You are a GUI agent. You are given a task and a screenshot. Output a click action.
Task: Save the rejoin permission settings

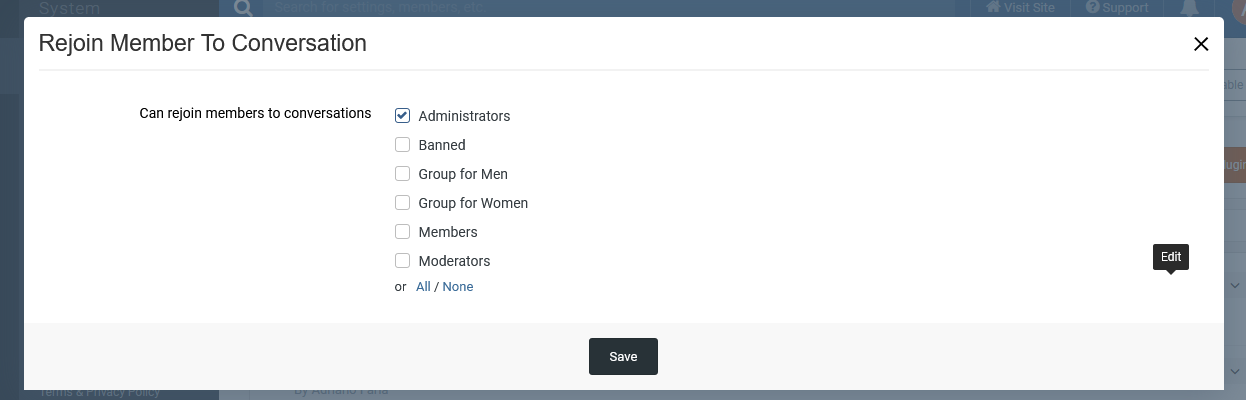(623, 357)
